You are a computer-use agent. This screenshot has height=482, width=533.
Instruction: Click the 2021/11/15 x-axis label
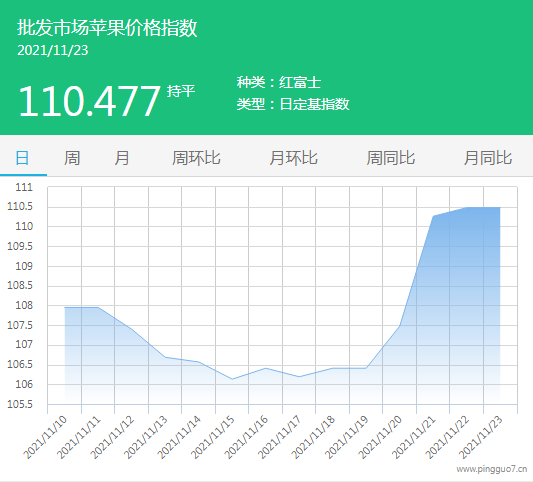tap(213, 437)
